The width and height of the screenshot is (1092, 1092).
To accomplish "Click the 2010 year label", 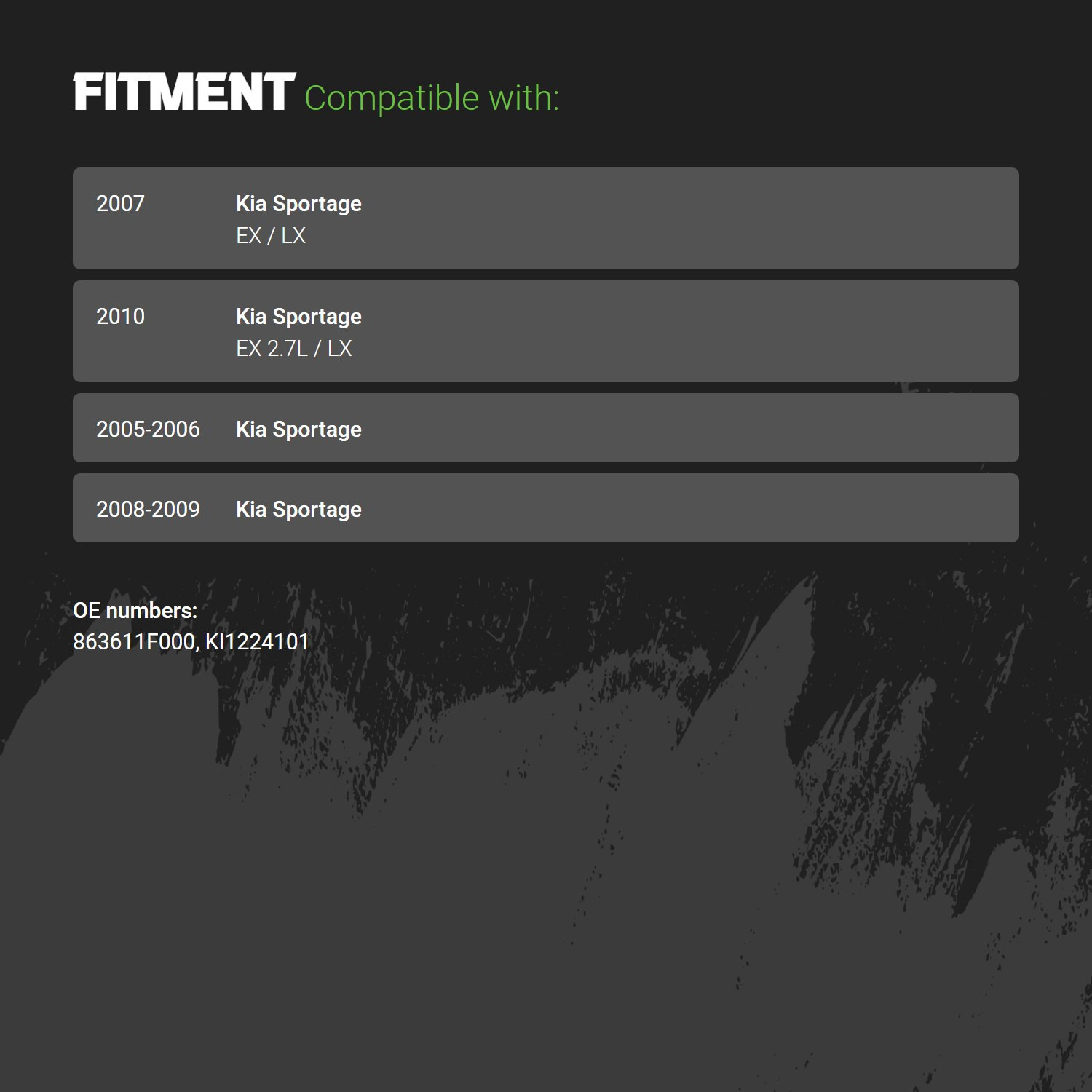I will tap(120, 316).
